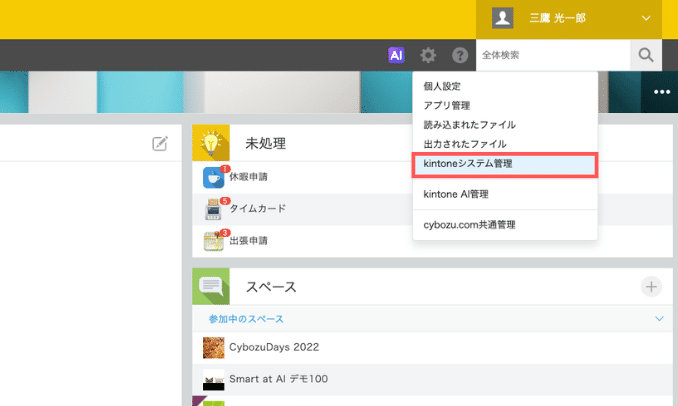Open the help question mark icon
Image resolution: width=678 pixels, height=406 pixels.
click(x=460, y=55)
